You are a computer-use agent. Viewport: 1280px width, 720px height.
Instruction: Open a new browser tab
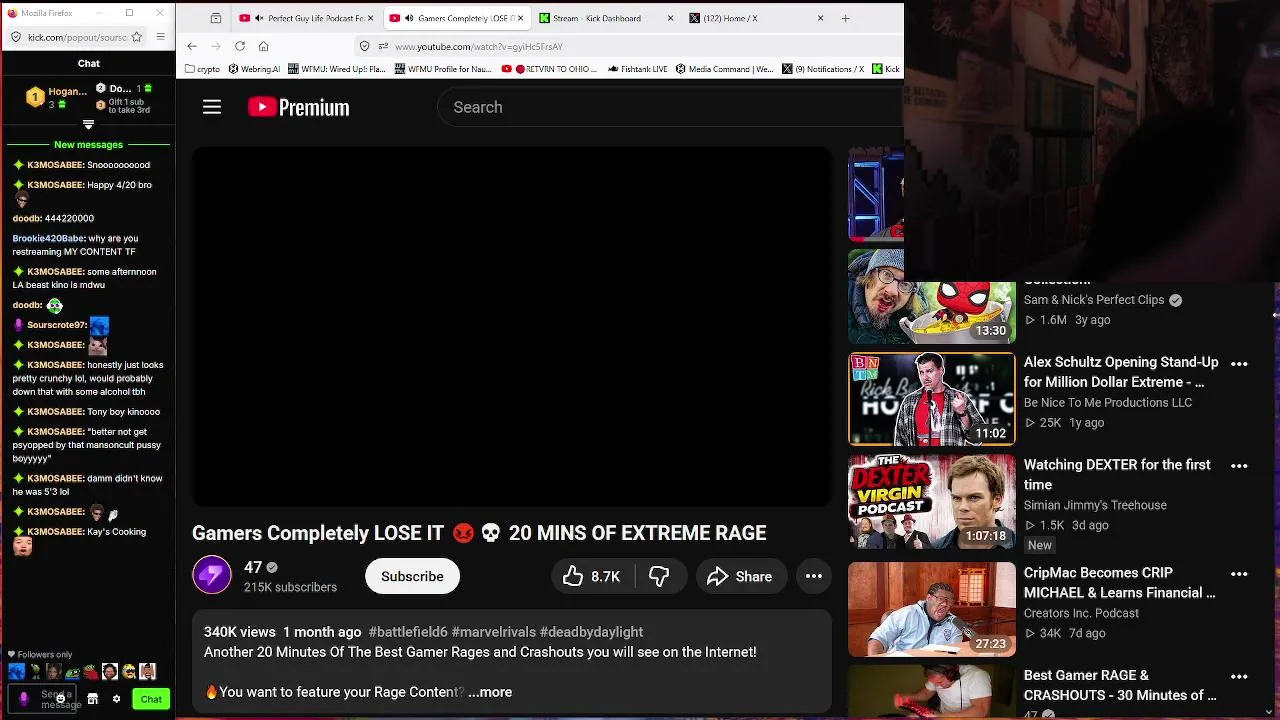(846, 18)
